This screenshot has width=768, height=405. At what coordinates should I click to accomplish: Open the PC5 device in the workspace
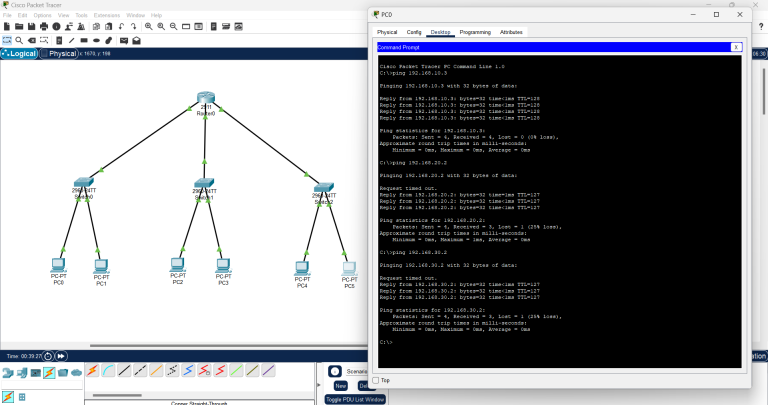pyautogui.click(x=349, y=268)
